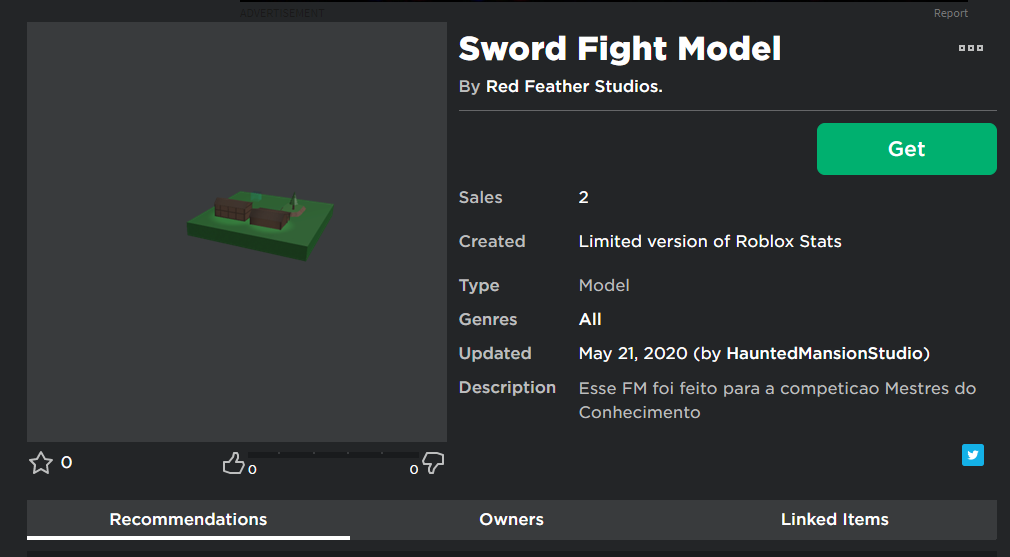
Task: Click the thumbs up like icon
Action: pyautogui.click(x=233, y=463)
